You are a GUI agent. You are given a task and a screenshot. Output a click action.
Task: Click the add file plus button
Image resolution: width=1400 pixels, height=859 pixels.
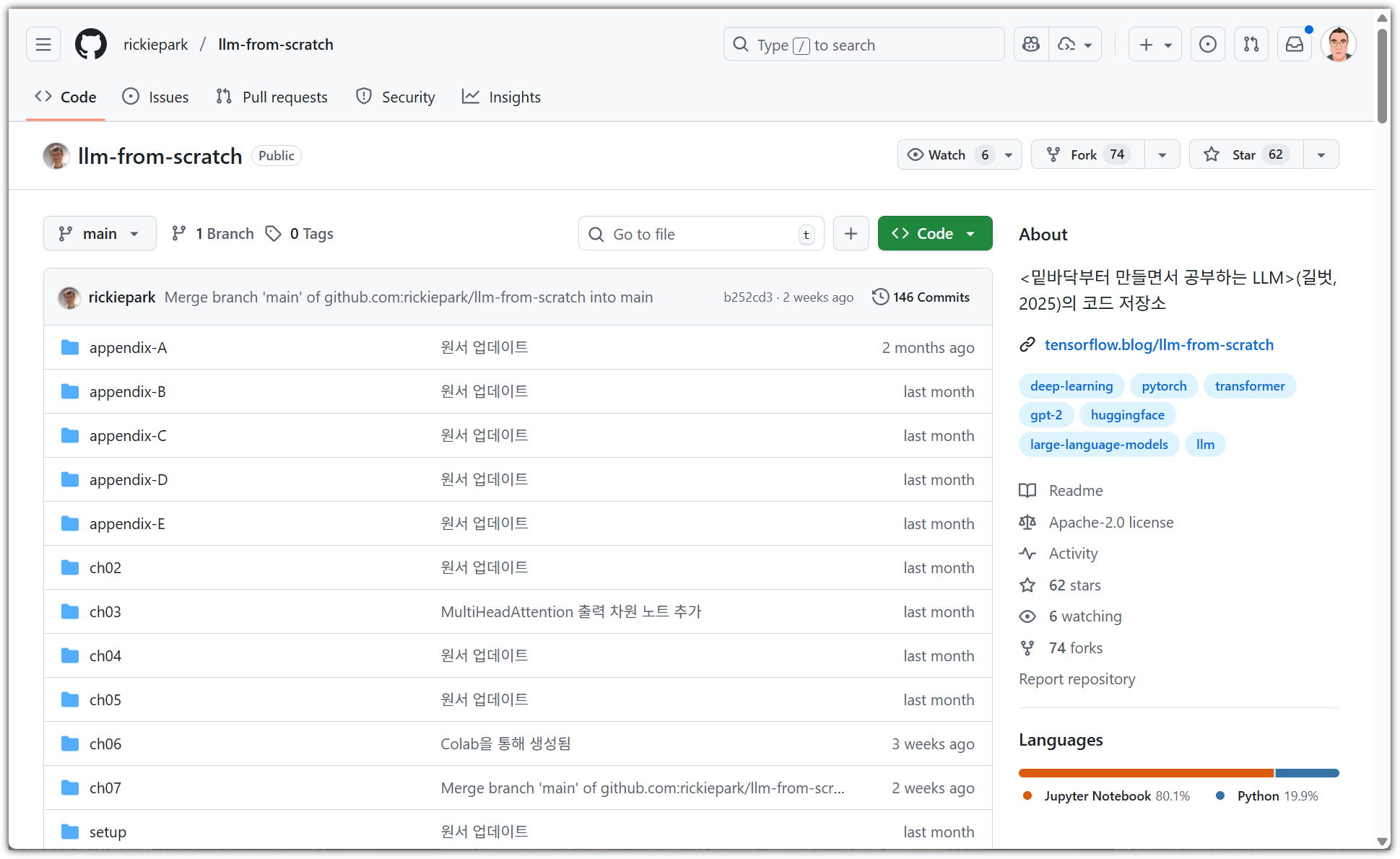851,234
